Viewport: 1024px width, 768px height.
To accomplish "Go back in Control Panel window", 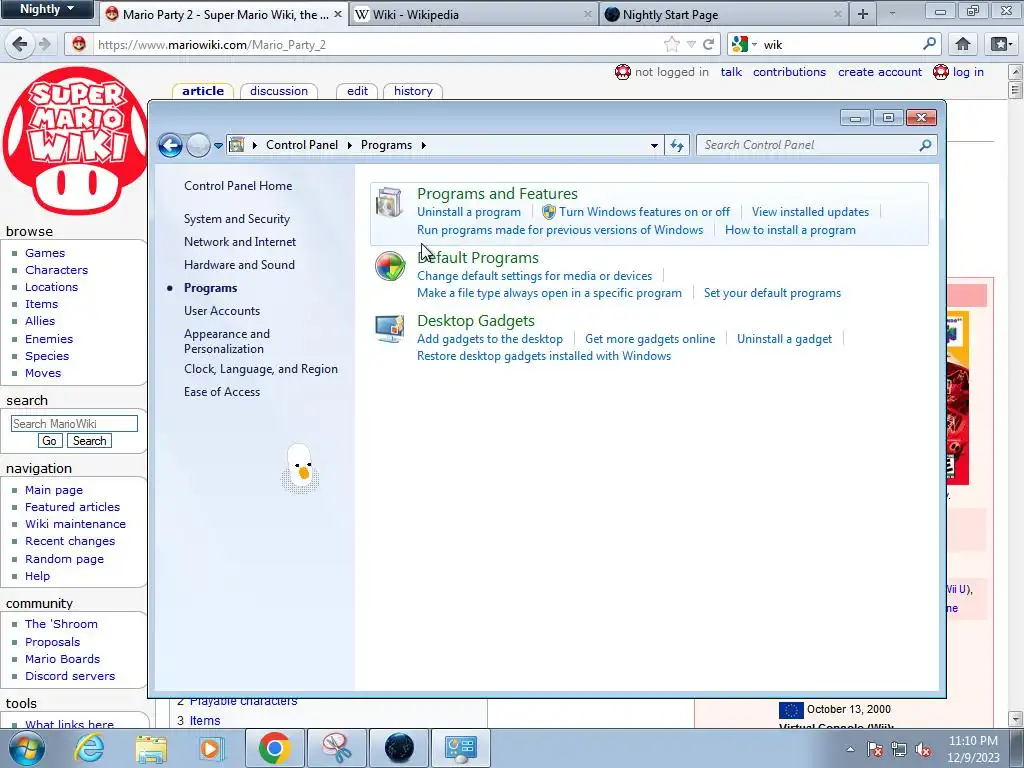I will [170, 145].
